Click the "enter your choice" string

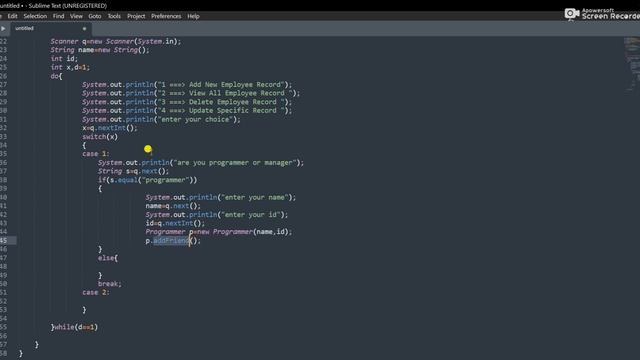point(197,119)
